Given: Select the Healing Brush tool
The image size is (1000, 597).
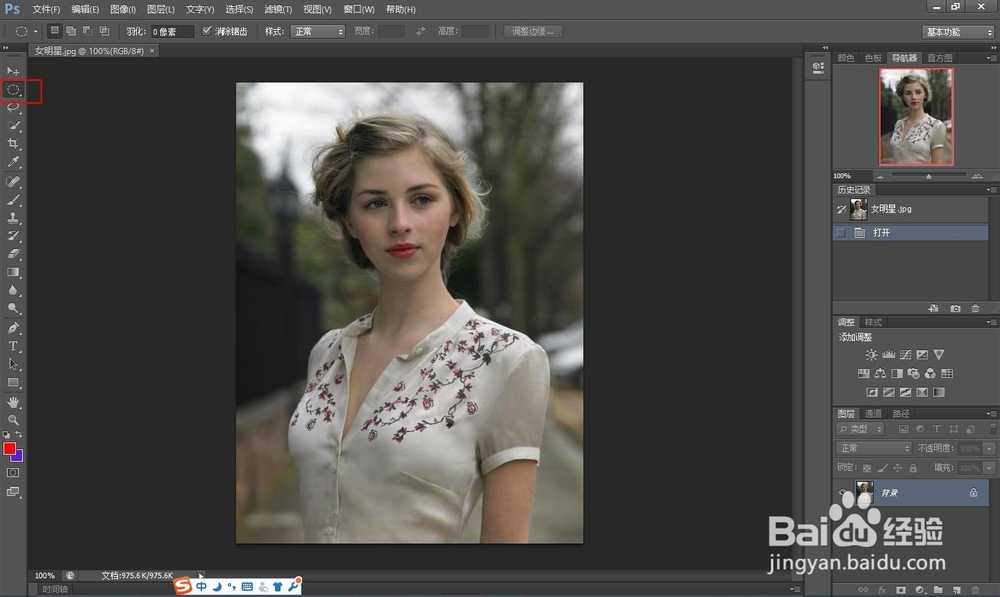Looking at the screenshot, I should point(13,182).
